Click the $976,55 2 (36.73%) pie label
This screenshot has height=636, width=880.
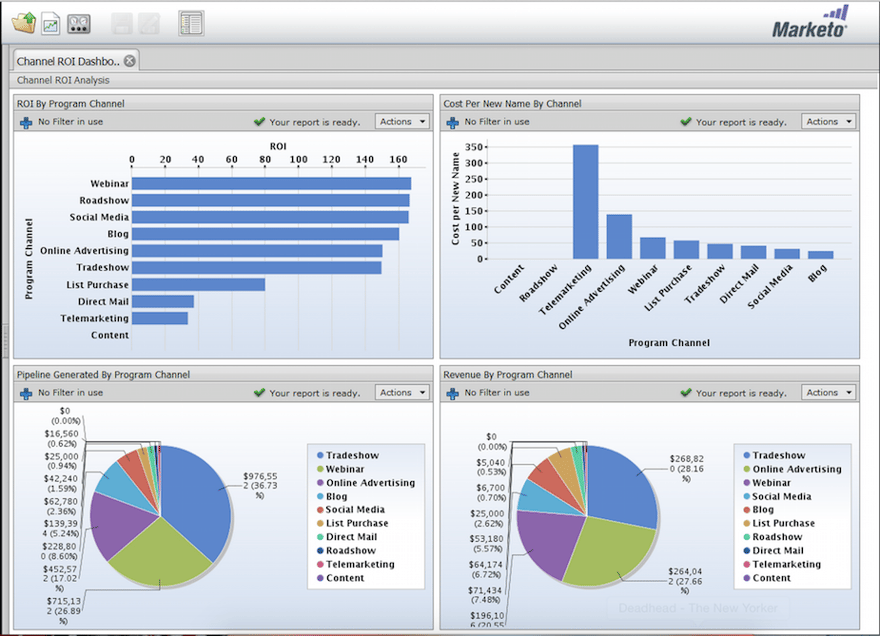point(260,486)
